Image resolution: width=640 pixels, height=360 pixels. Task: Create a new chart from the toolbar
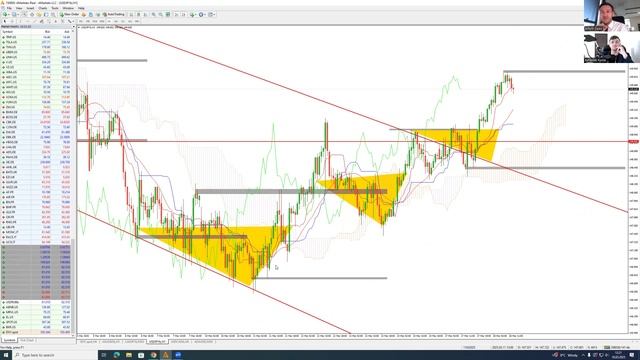[x=5, y=14]
